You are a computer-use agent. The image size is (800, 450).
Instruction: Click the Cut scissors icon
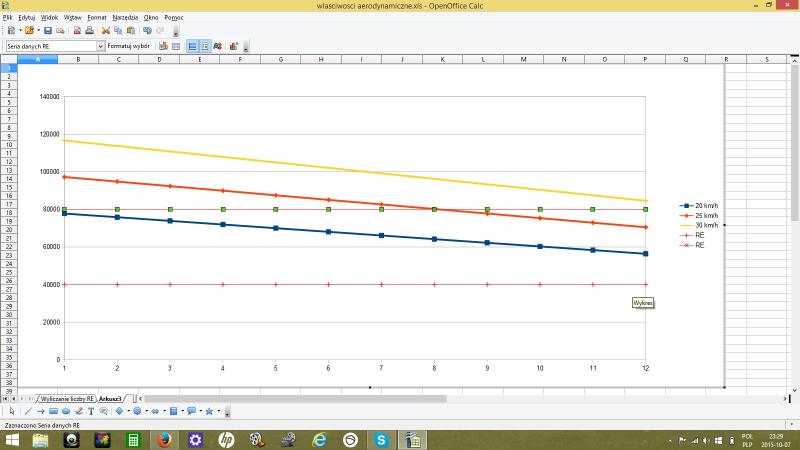click(105, 31)
